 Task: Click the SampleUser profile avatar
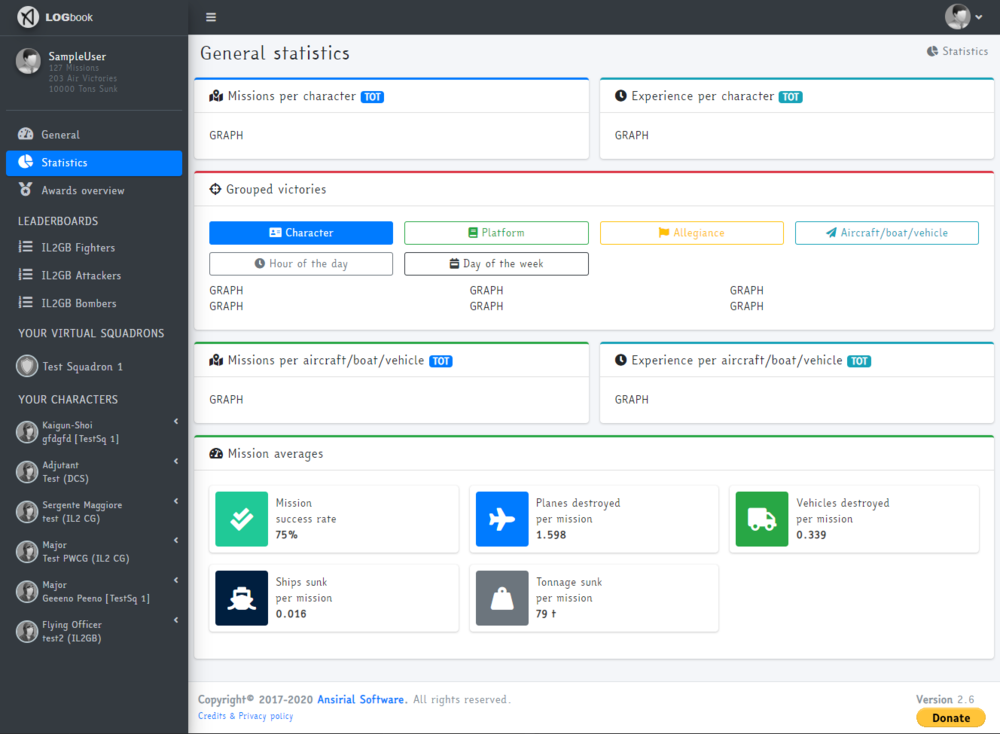point(28,61)
